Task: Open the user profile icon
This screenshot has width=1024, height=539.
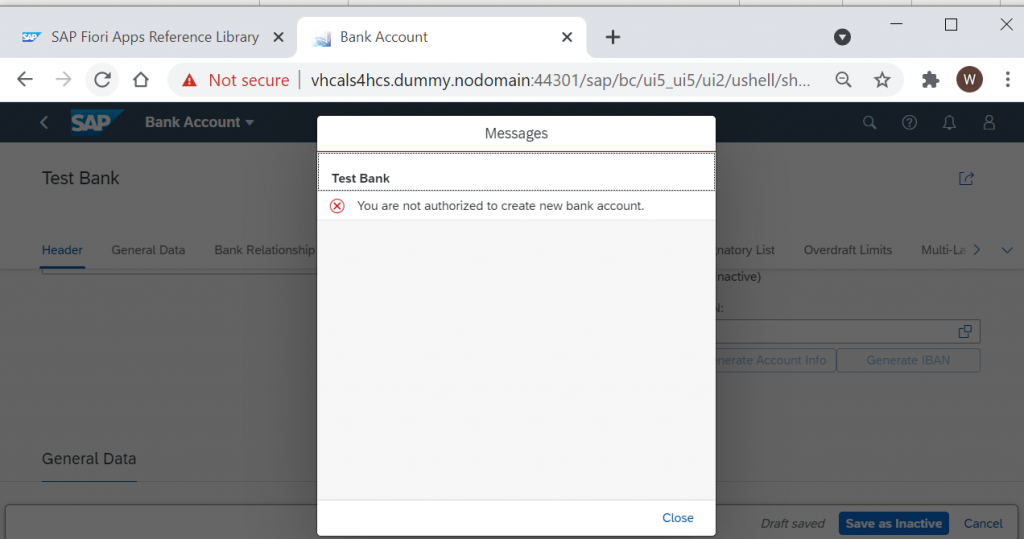Action: pyautogui.click(x=989, y=122)
